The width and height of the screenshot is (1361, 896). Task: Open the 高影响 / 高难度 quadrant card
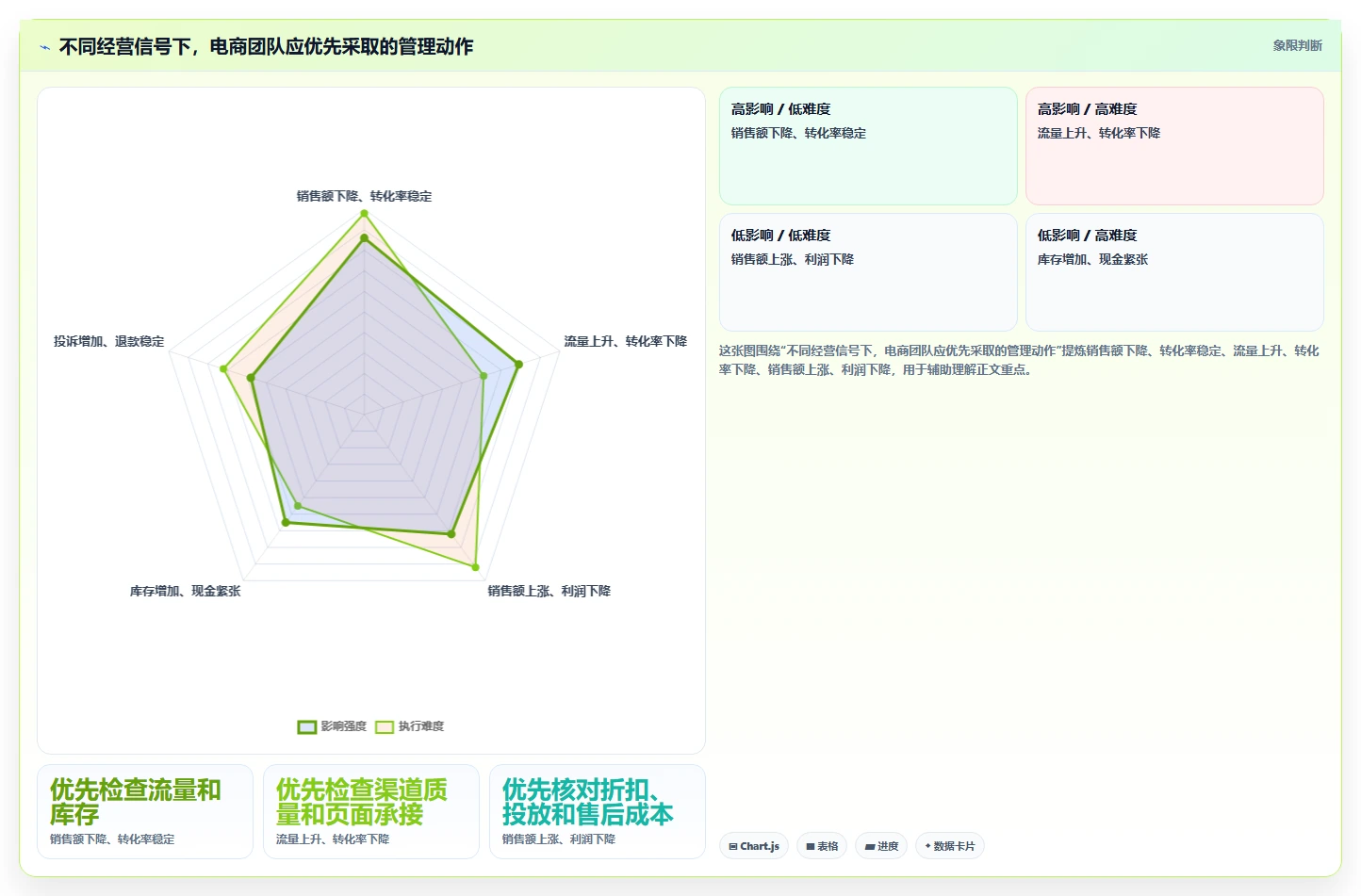(1174, 146)
